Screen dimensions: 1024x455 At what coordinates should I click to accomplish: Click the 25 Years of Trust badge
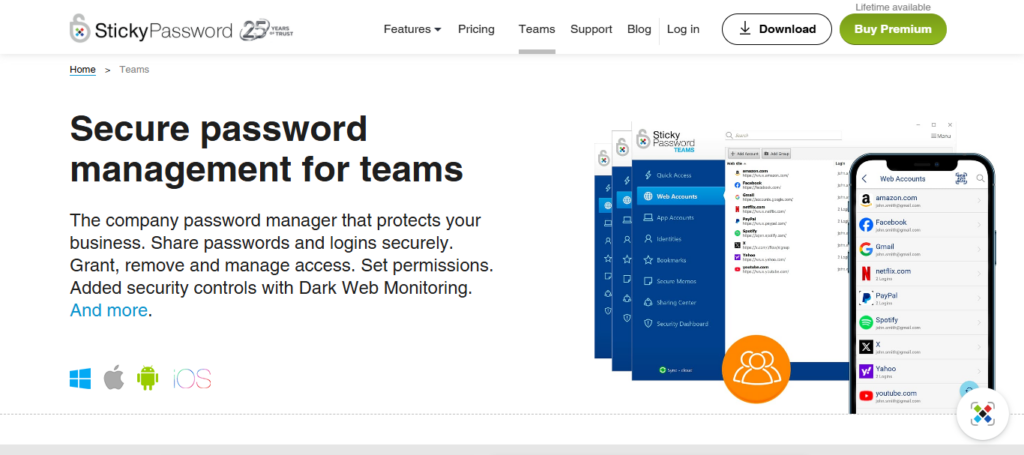266,29
